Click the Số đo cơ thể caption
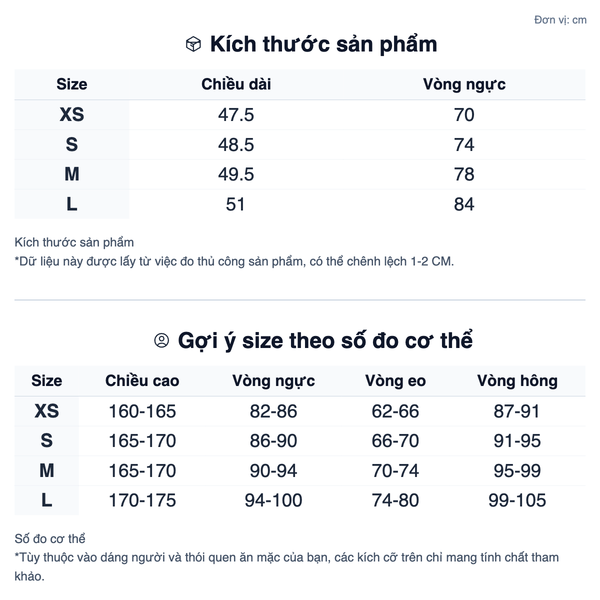This screenshot has height=600, width=600. pos(50,537)
